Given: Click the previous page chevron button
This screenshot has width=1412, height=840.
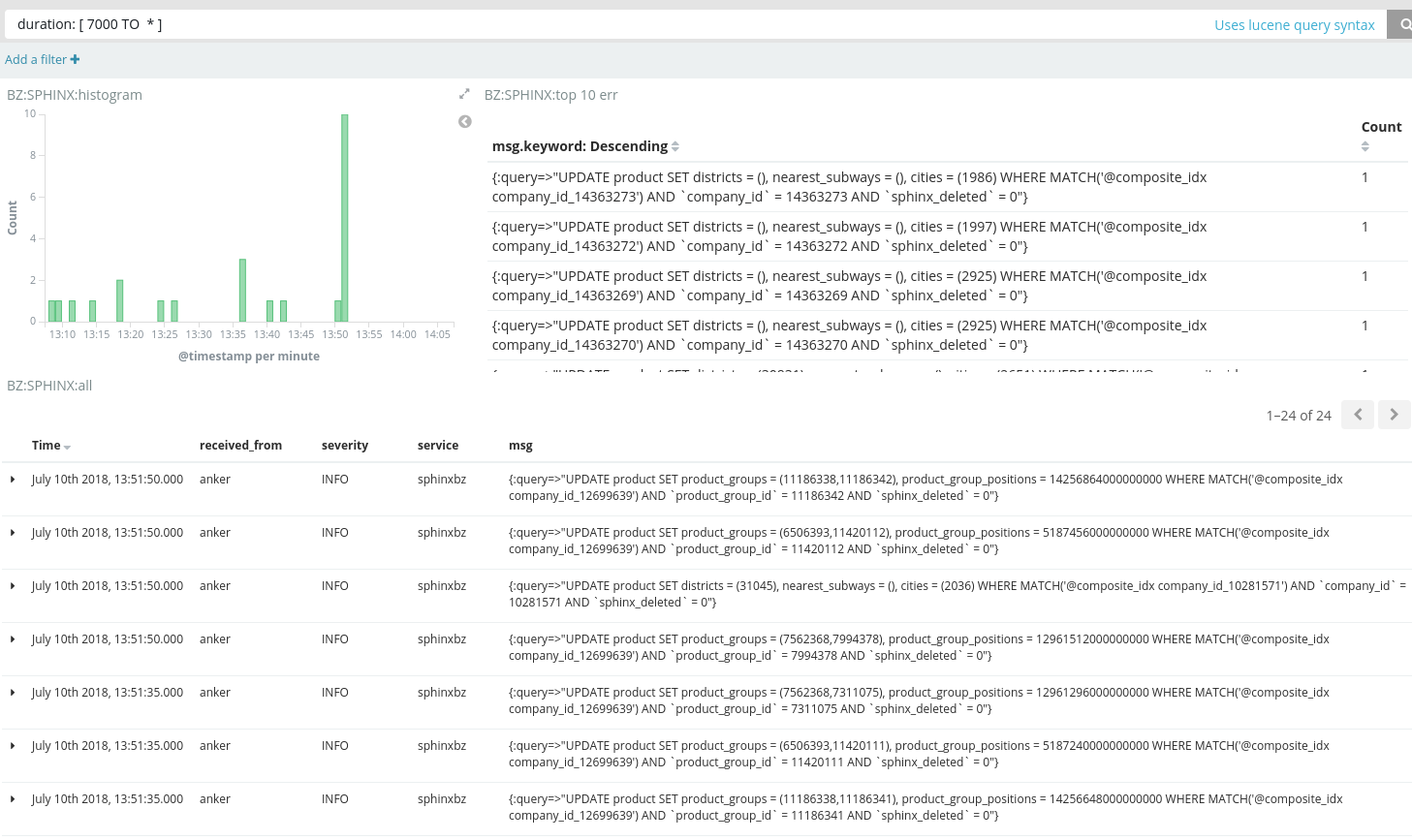Looking at the screenshot, I should coord(1357,414).
